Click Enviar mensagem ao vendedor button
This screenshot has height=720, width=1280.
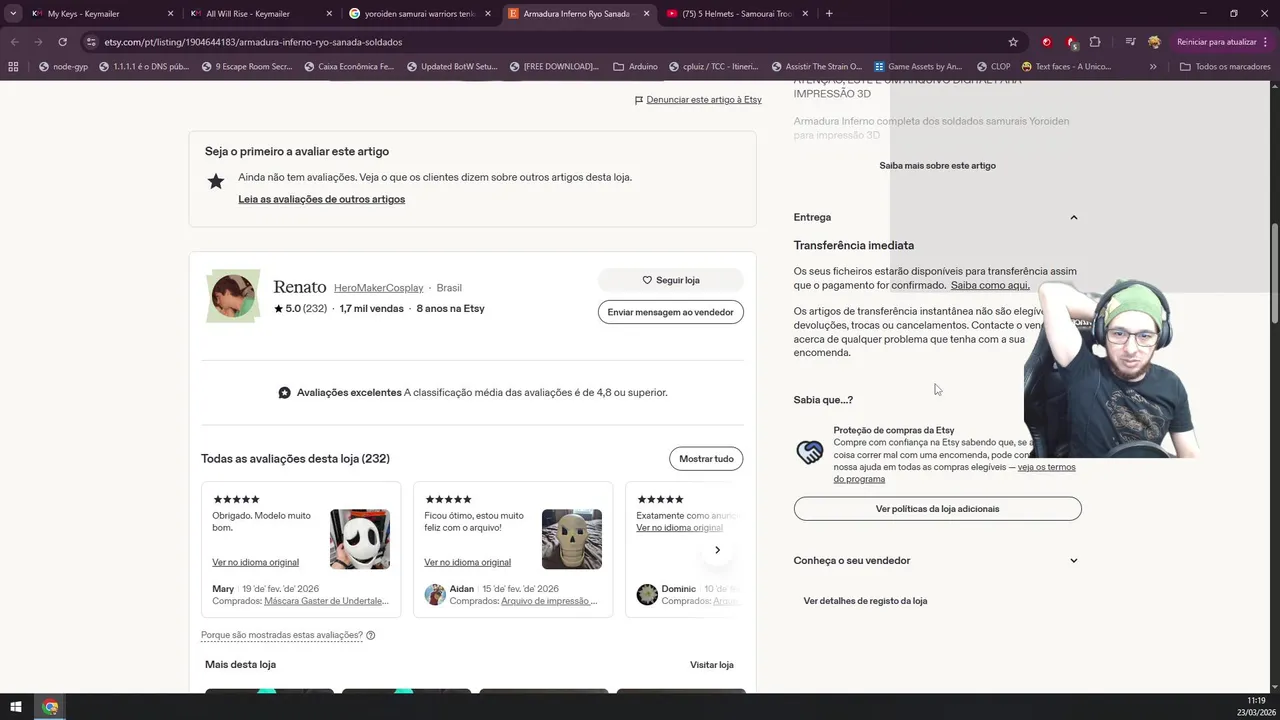point(670,312)
